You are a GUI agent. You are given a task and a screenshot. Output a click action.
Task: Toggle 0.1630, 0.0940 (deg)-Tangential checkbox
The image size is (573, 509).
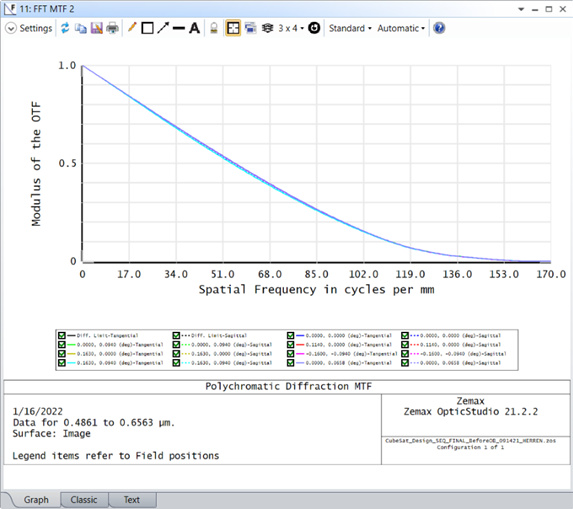pyautogui.click(x=62, y=363)
